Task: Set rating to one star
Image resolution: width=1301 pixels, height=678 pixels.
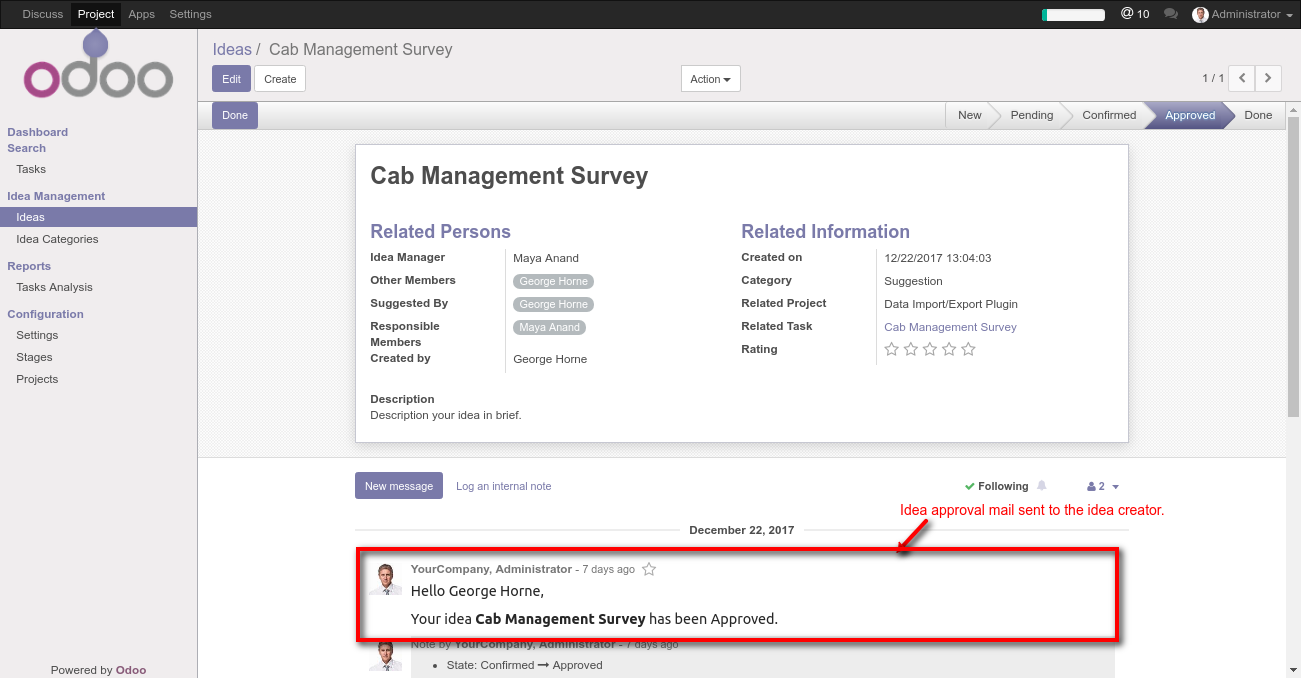Action: tap(892, 349)
